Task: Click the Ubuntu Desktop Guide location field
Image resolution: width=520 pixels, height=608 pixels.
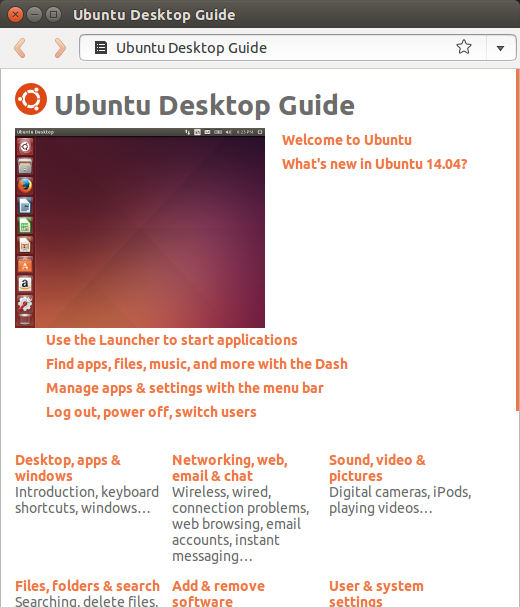Action: pos(297,48)
